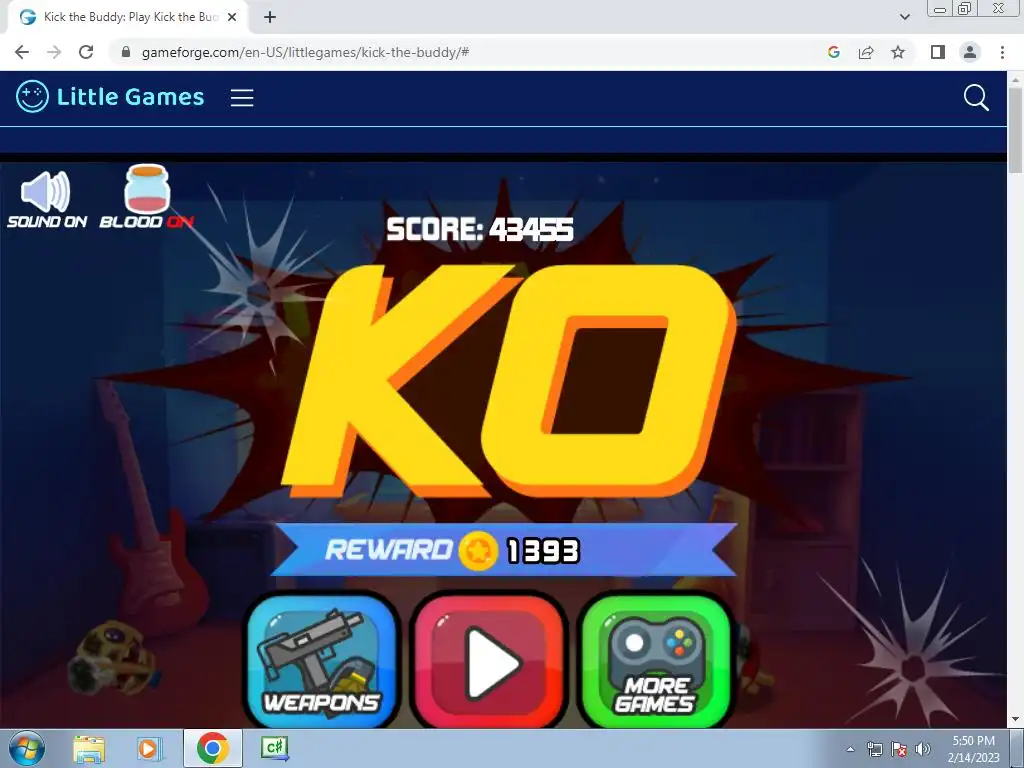
Task: Click the reward amount 1393
Action: click(543, 551)
